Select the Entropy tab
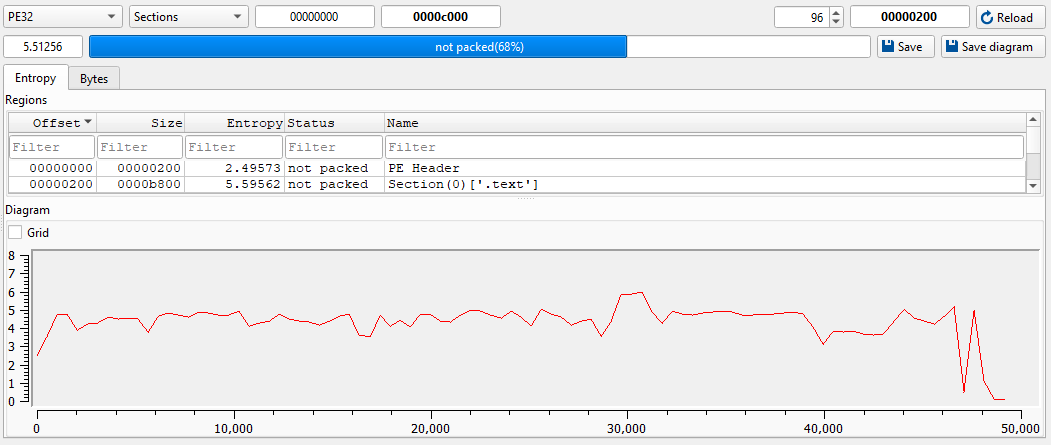Viewport: 1051px width, 445px height. tap(35, 78)
